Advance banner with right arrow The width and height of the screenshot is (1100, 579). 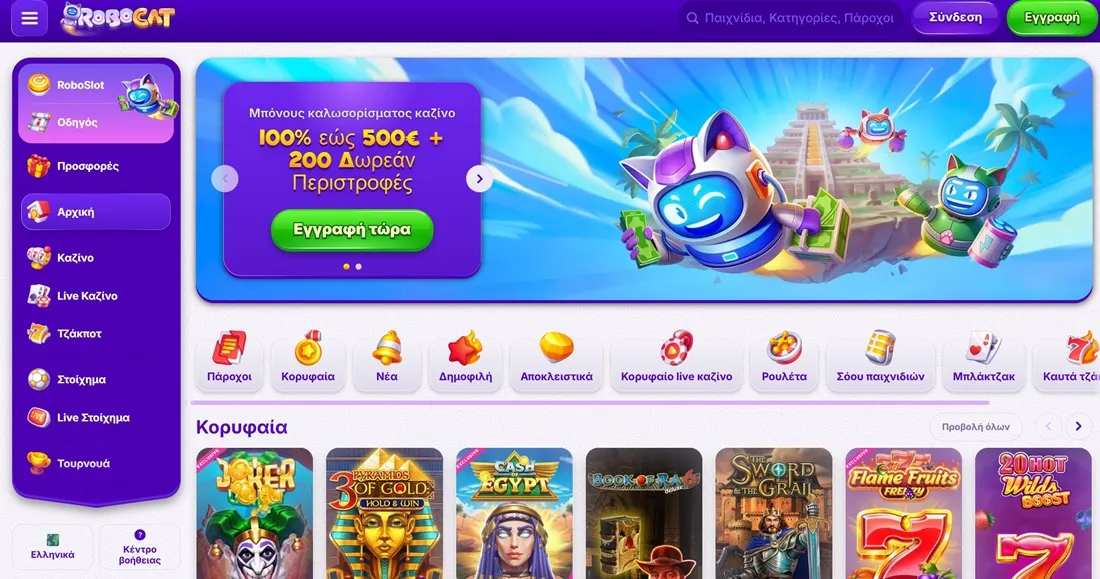479,179
